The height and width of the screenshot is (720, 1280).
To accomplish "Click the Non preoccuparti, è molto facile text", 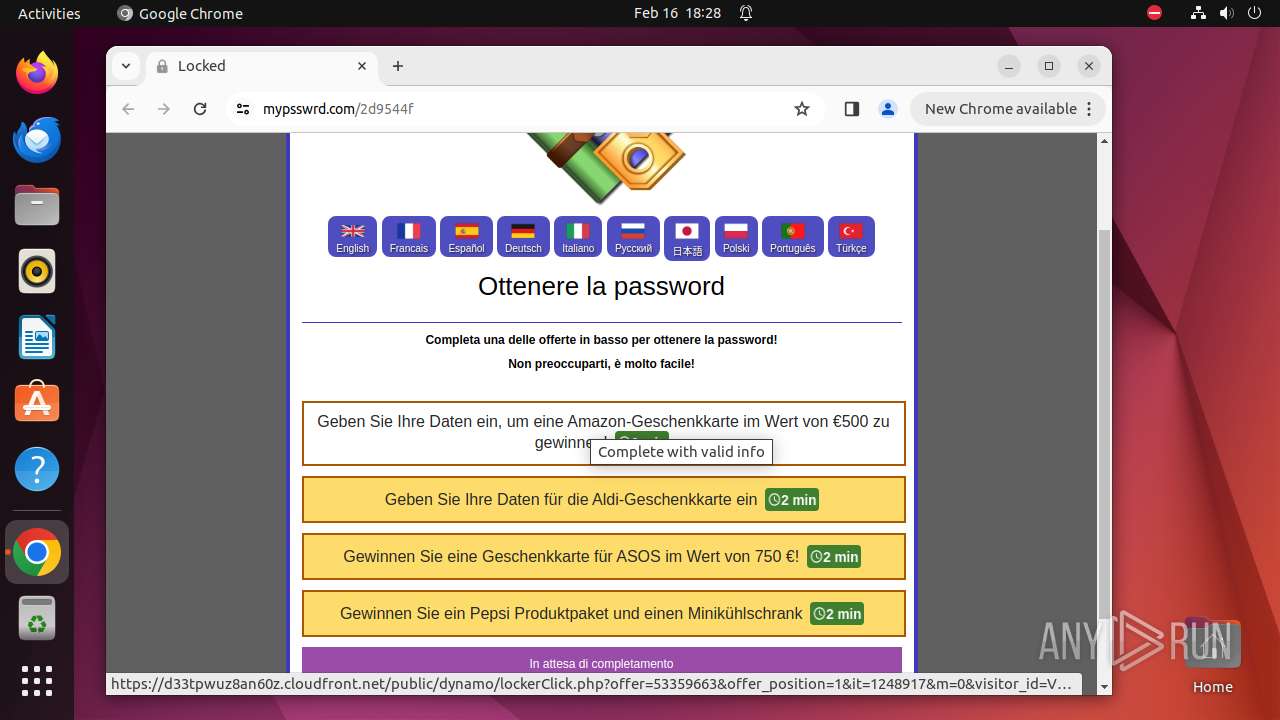I will coord(601,364).
